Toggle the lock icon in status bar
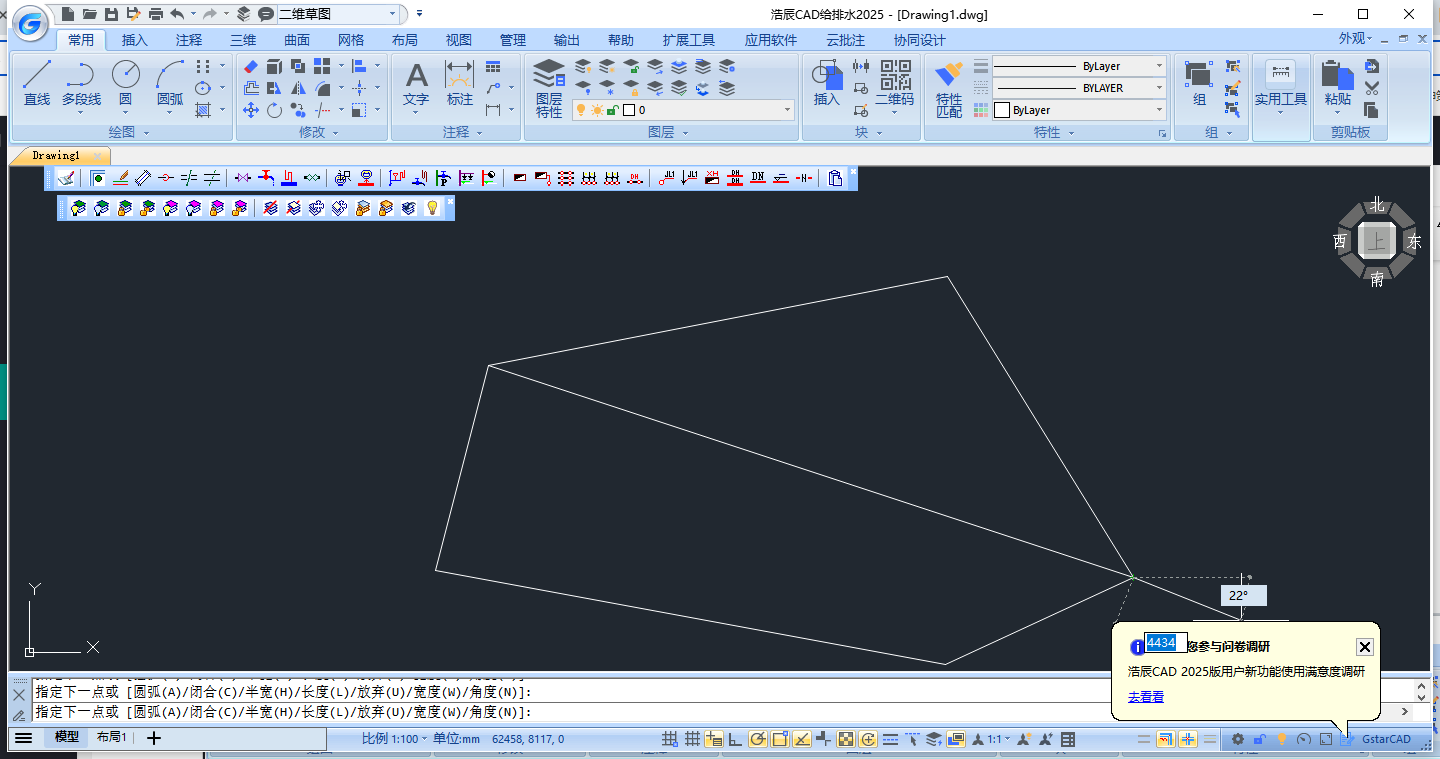Screen dimensions: 1440x759 click(x=1260, y=739)
